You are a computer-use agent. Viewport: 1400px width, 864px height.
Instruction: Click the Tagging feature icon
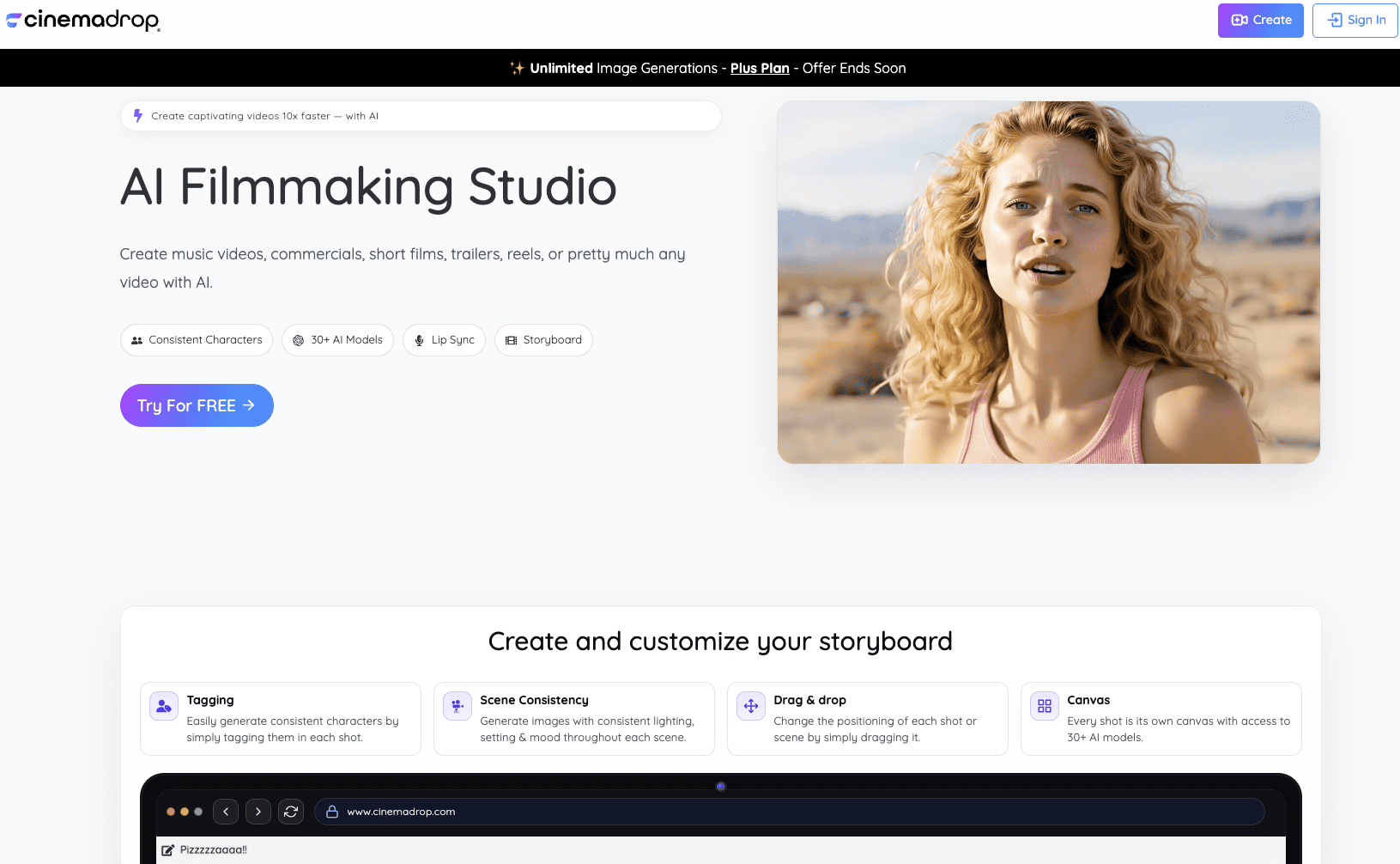164,706
